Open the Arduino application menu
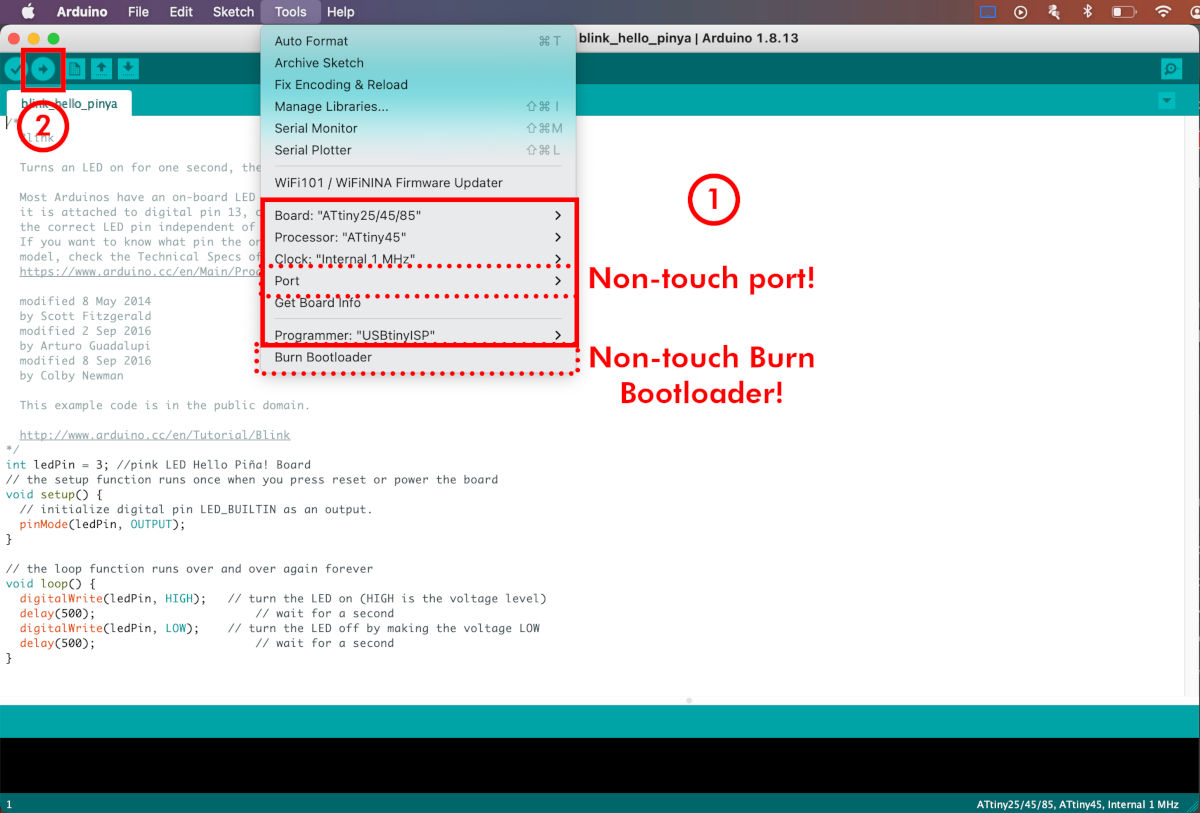 point(82,12)
